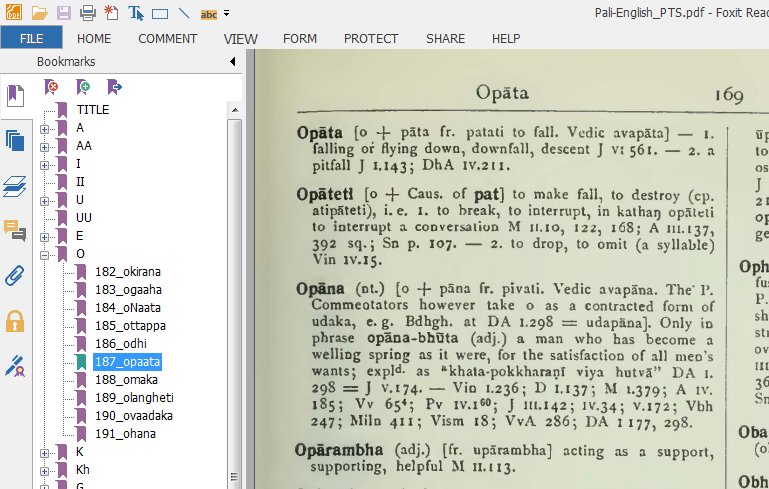Pick the Rectangle drawing tool
The width and height of the screenshot is (769, 489).
click(x=160, y=14)
